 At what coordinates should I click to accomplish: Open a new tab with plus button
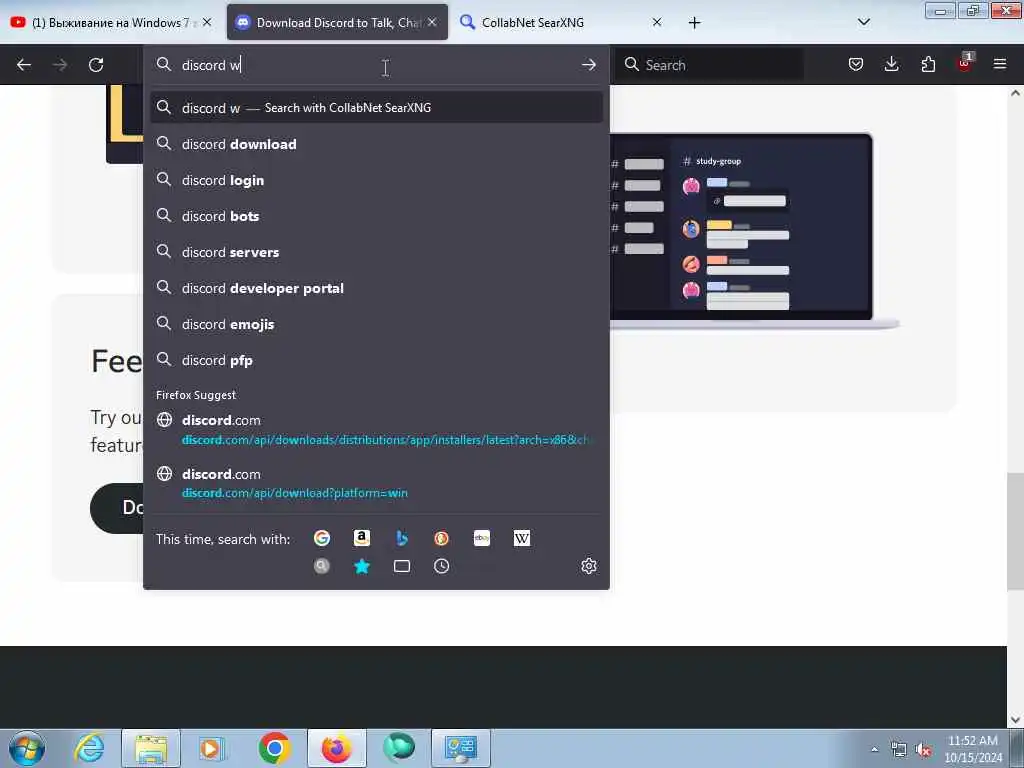(694, 23)
